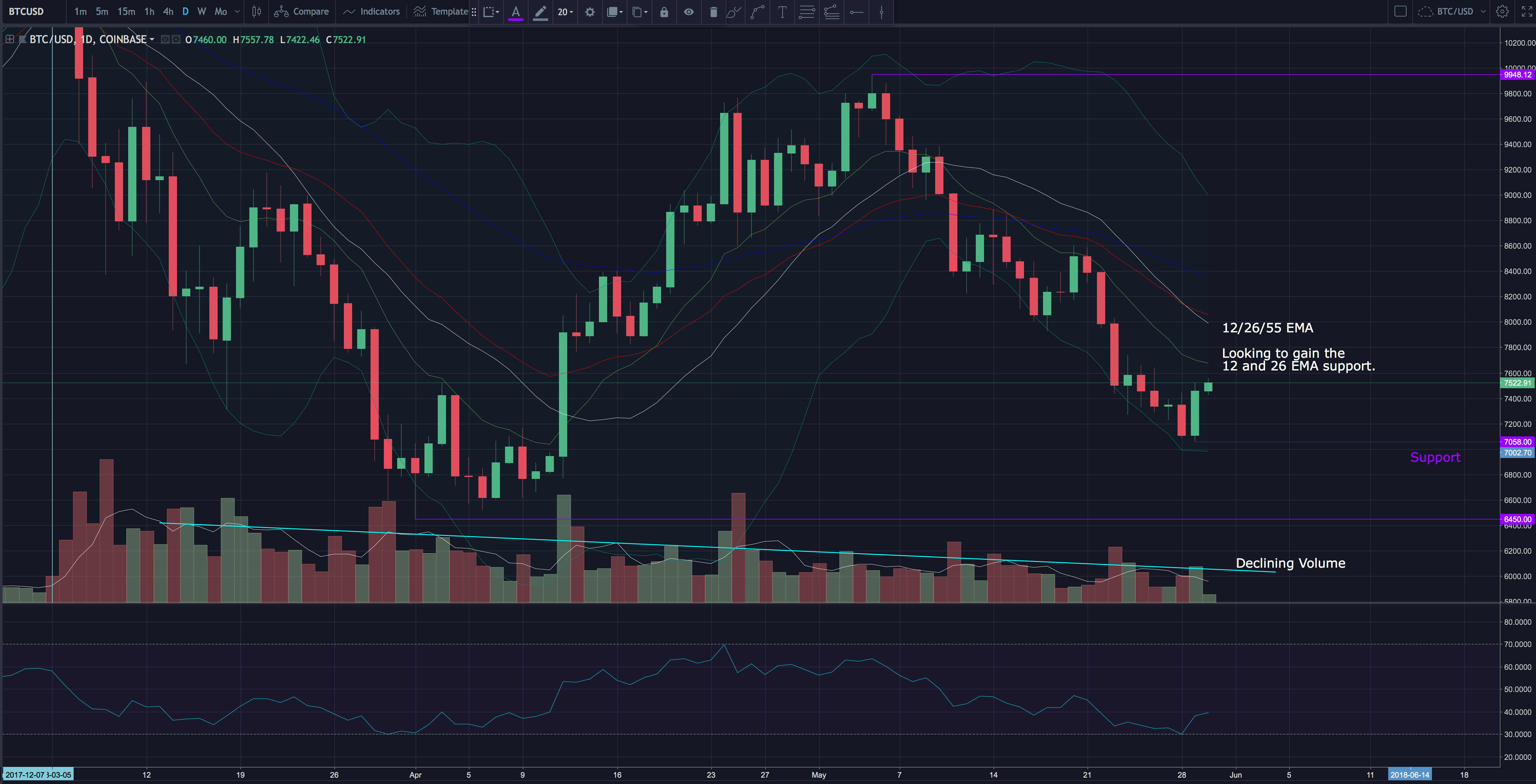1536x784 pixels.
Task: Click the current price label 7522.91
Action: click(x=1518, y=383)
